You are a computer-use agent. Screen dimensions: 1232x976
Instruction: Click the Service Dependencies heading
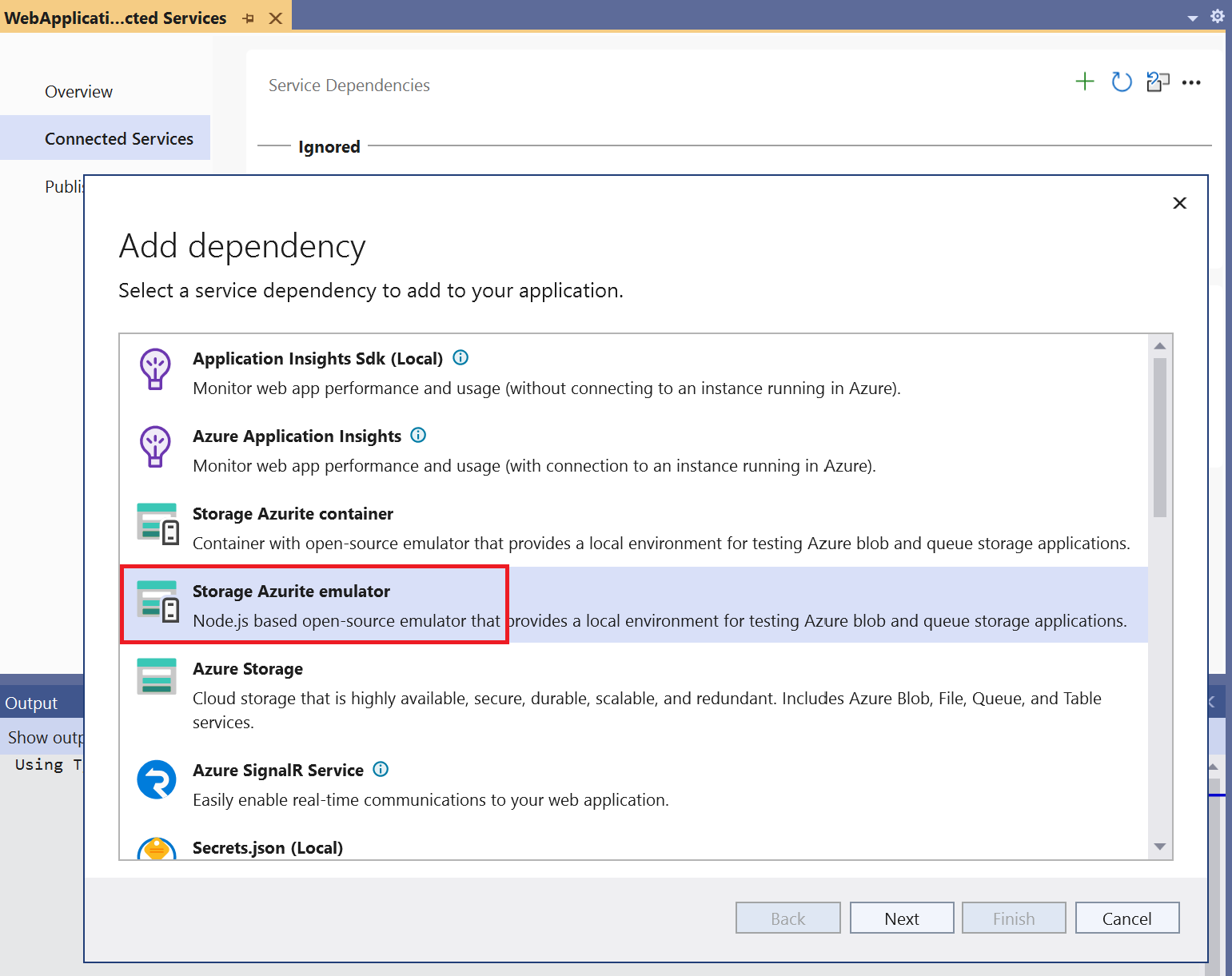(349, 86)
